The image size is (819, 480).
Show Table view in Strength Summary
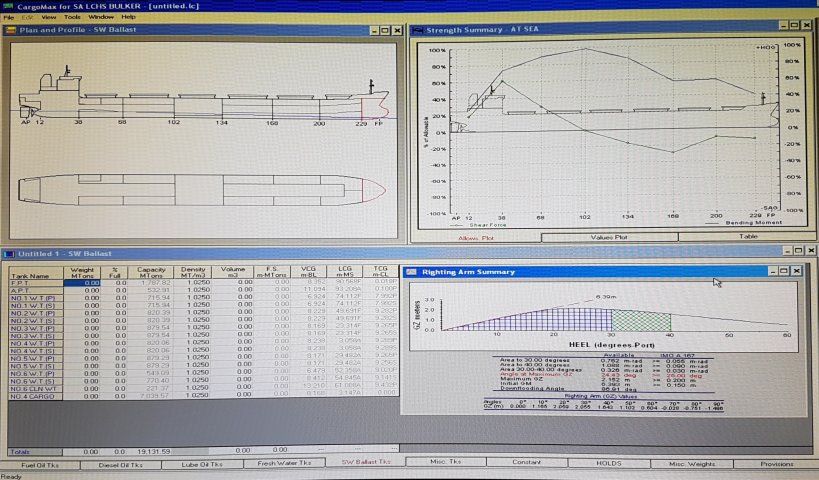[748, 237]
